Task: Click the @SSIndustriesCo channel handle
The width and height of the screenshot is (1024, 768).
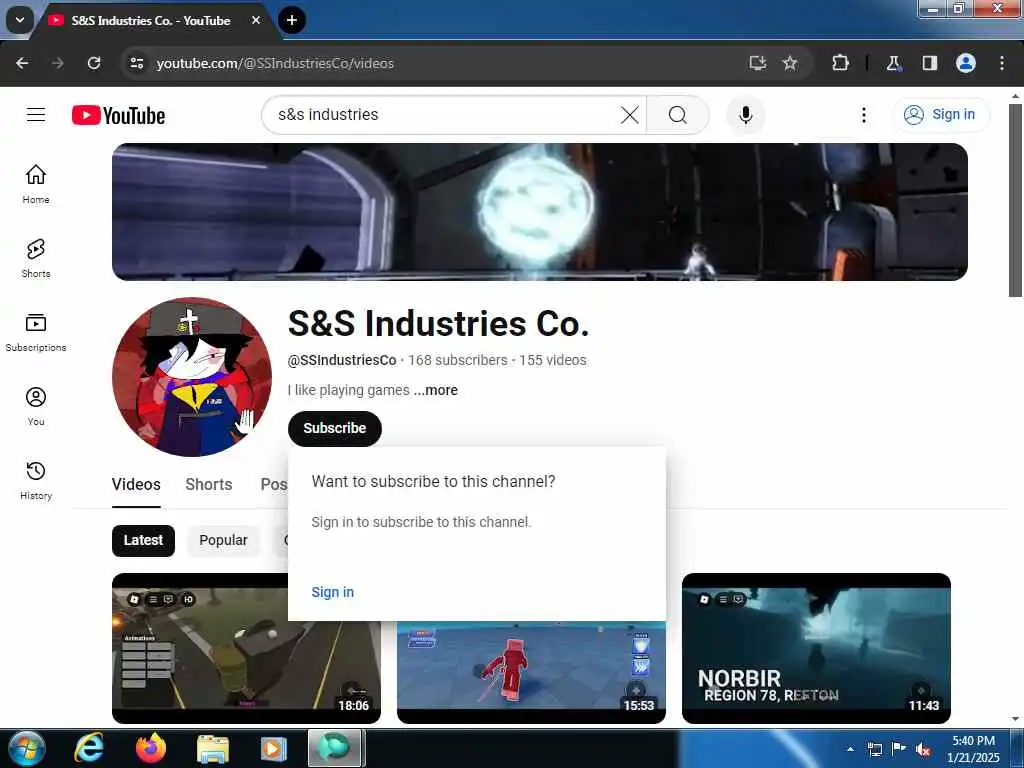Action: [x=342, y=360]
